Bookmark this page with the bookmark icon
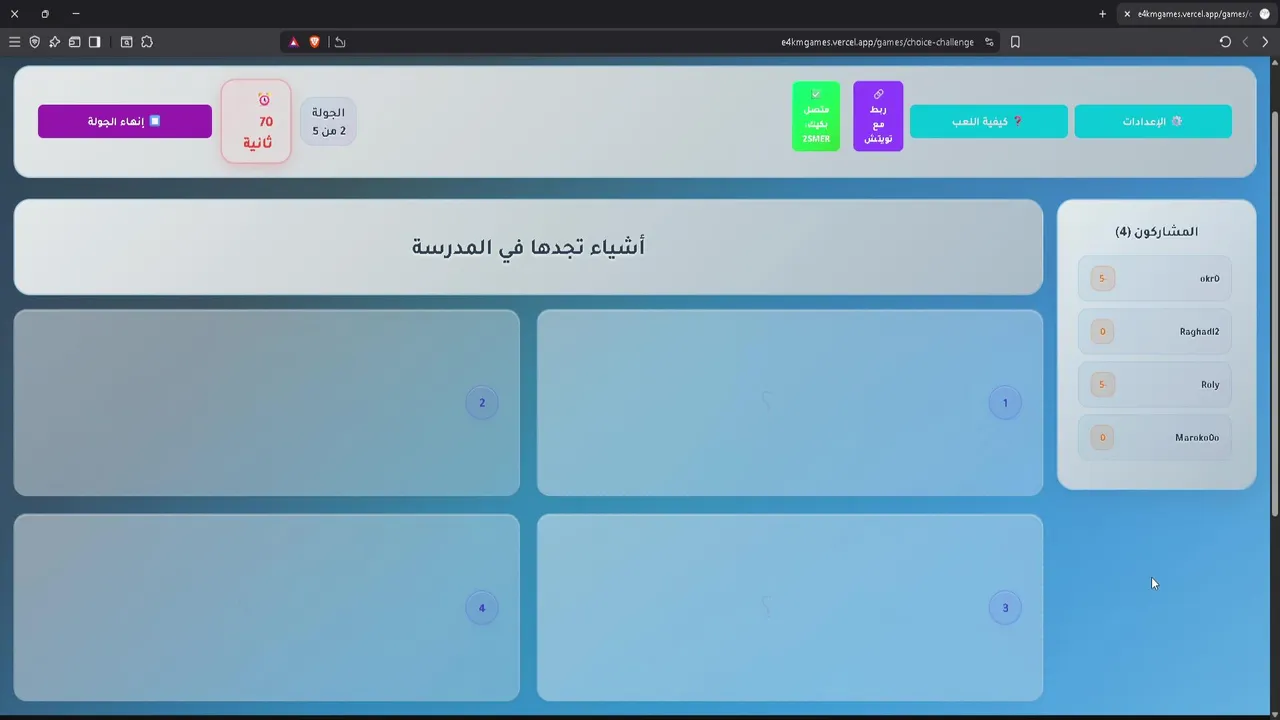Screen dimensions: 1280x720 click(1015, 42)
